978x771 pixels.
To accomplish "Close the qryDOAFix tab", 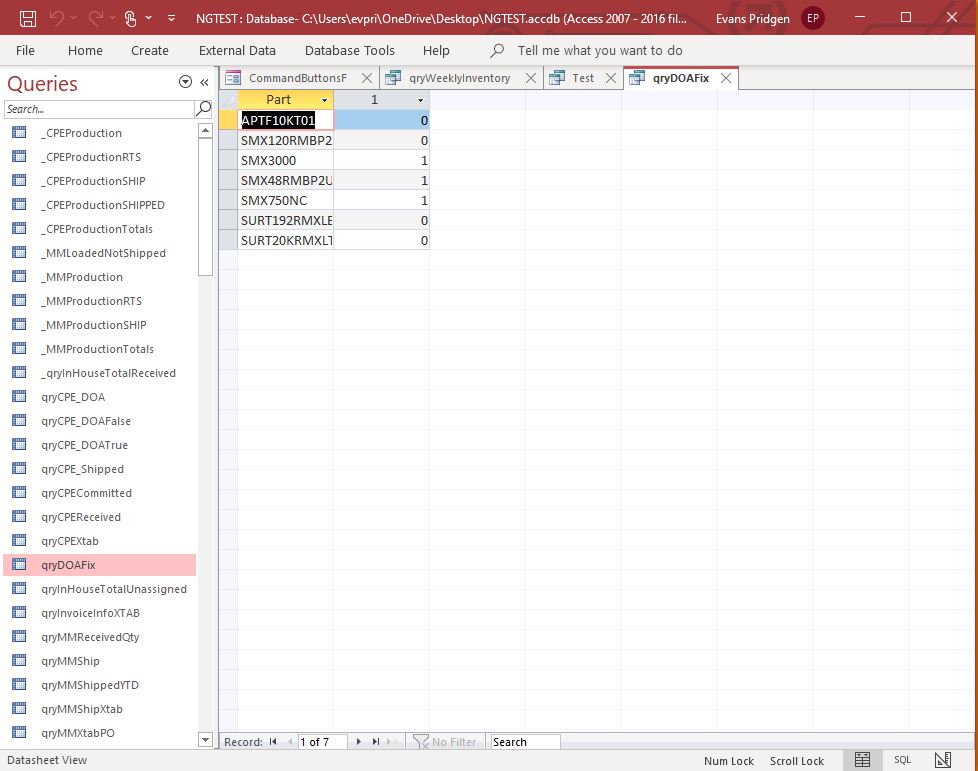I will (726, 78).
